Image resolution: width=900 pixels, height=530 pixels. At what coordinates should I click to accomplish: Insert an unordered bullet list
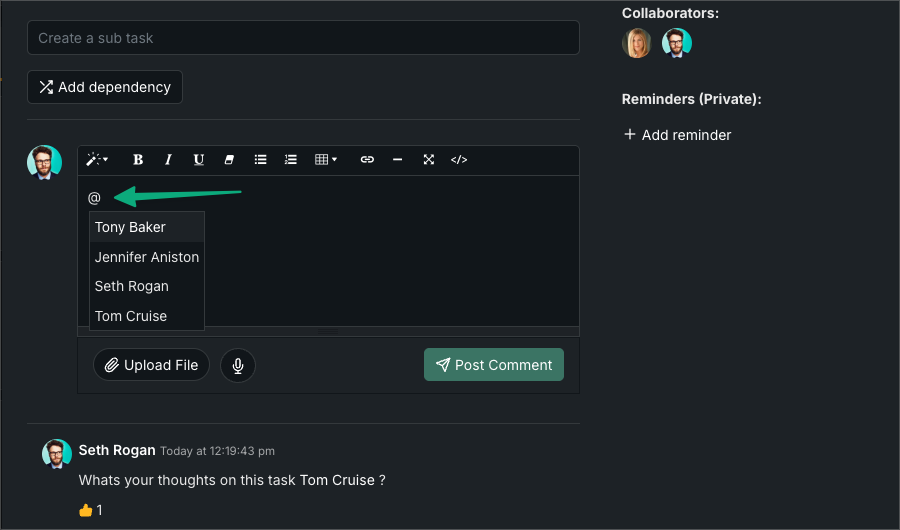pos(260,160)
